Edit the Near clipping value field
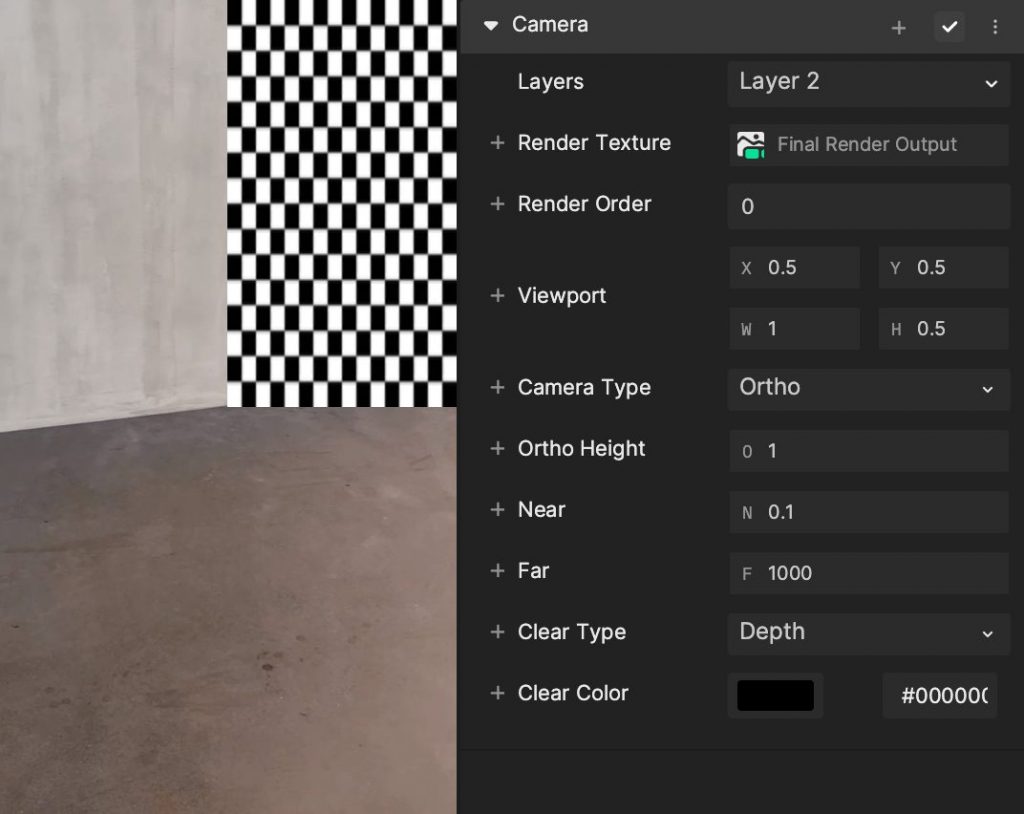The height and width of the screenshot is (814, 1024). [868, 512]
